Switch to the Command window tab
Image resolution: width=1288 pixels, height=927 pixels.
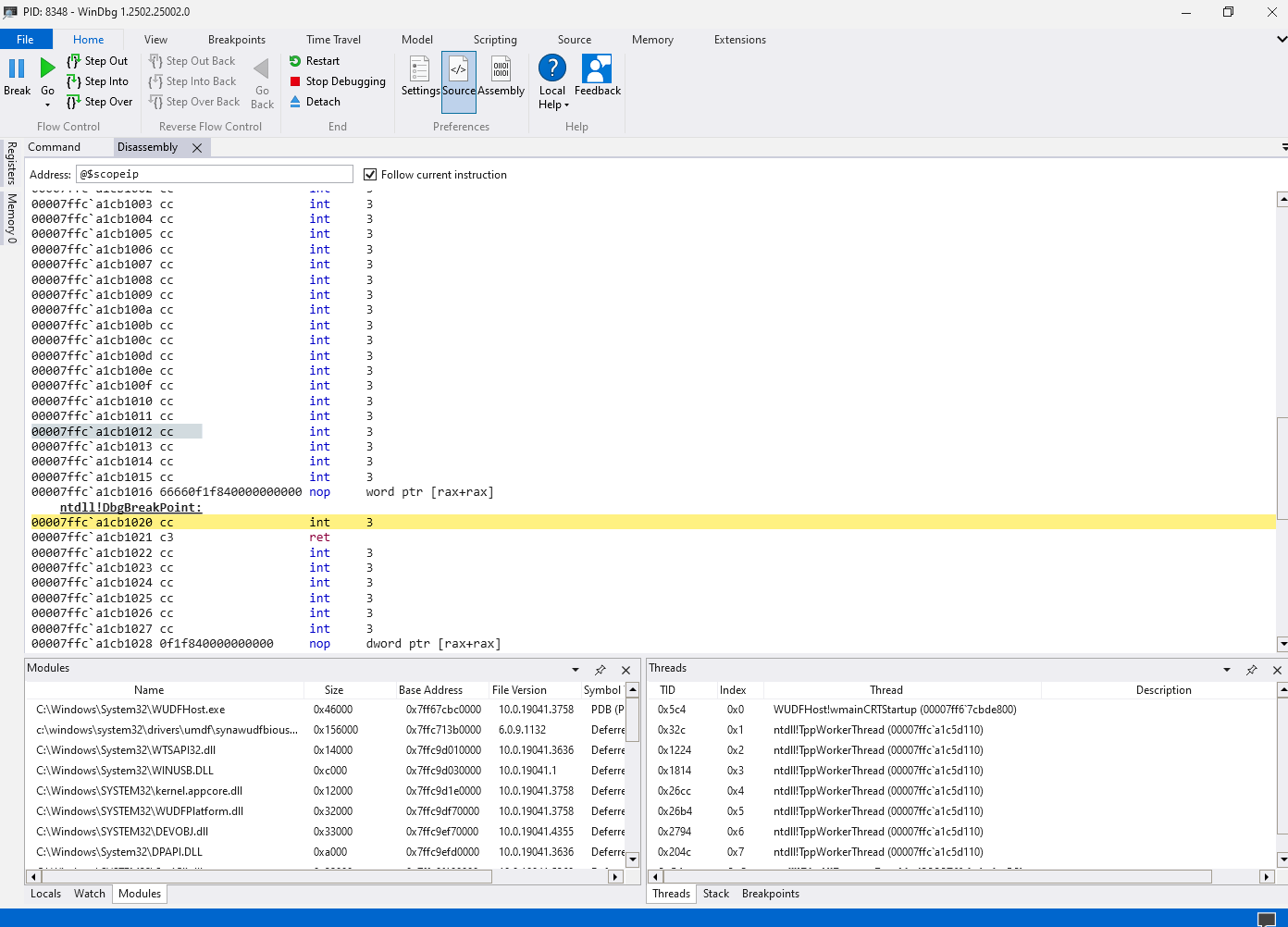pyautogui.click(x=54, y=147)
